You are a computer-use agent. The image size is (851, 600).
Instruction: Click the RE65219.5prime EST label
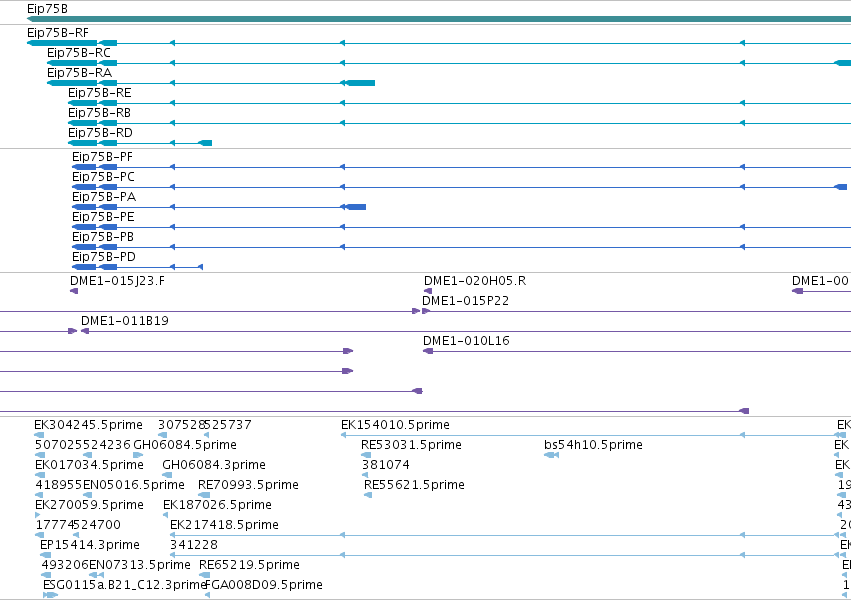click(x=249, y=566)
